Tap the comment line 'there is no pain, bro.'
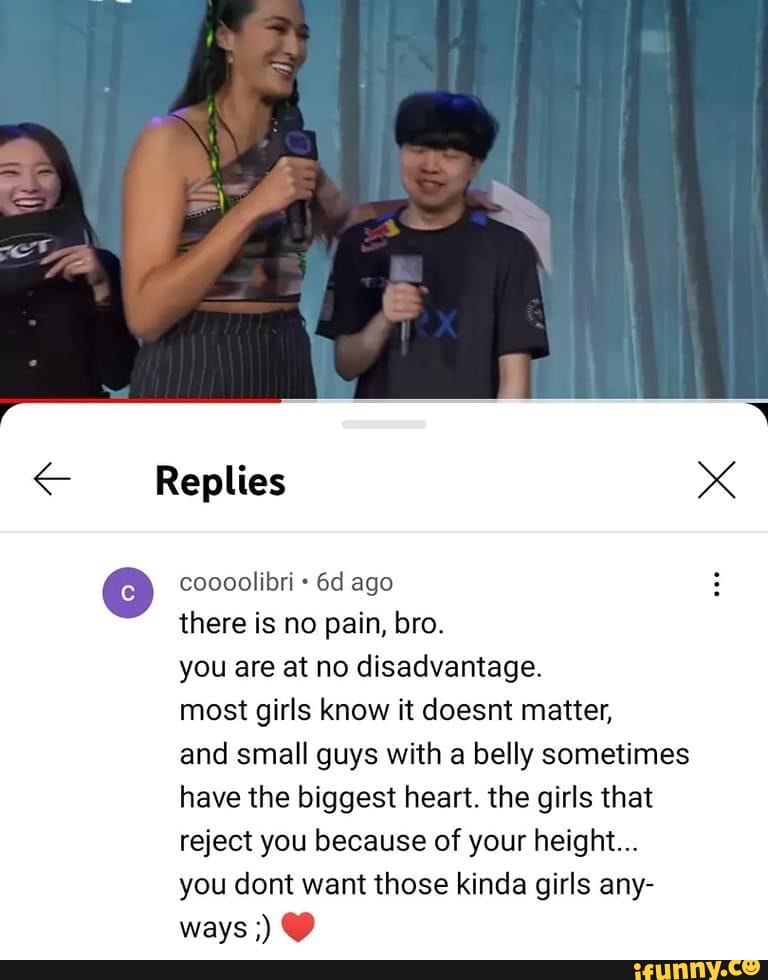This screenshot has height=980, width=768. pyautogui.click(x=312, y=624)
